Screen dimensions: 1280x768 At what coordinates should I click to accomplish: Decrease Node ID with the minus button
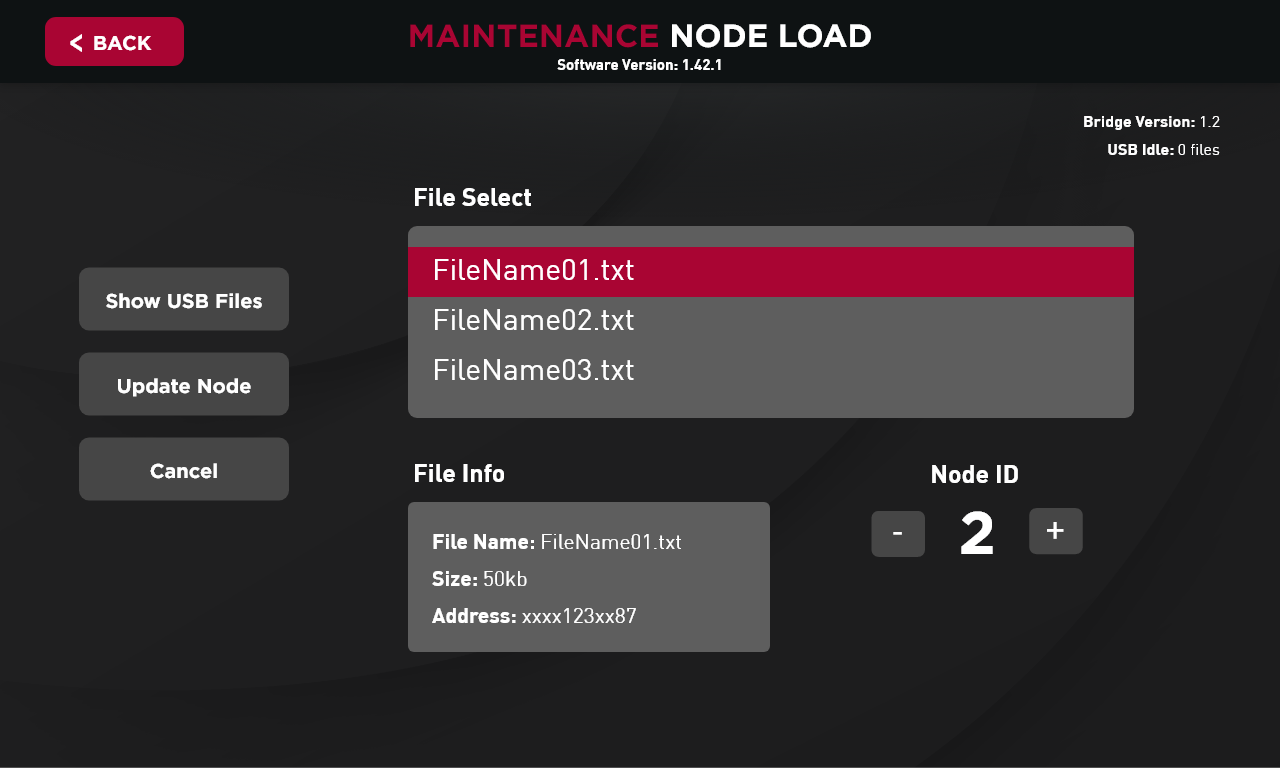coord(898,534)
